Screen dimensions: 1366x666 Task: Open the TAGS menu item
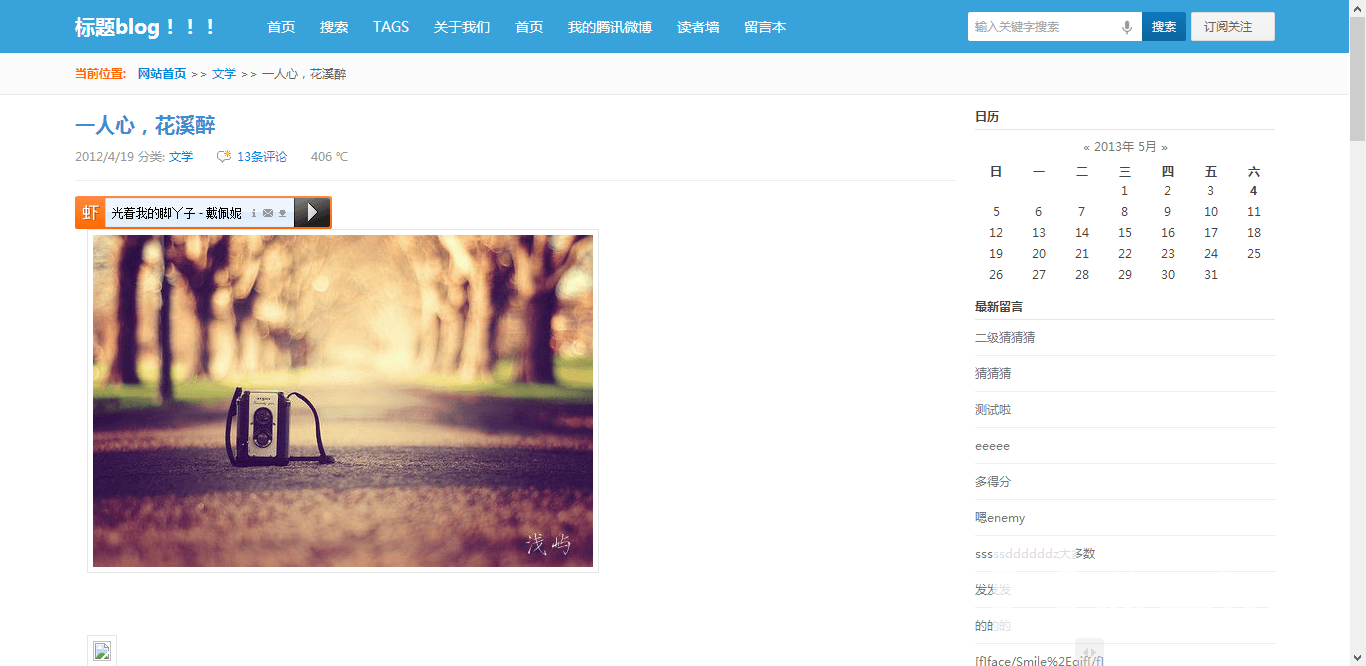click(391, 27)
